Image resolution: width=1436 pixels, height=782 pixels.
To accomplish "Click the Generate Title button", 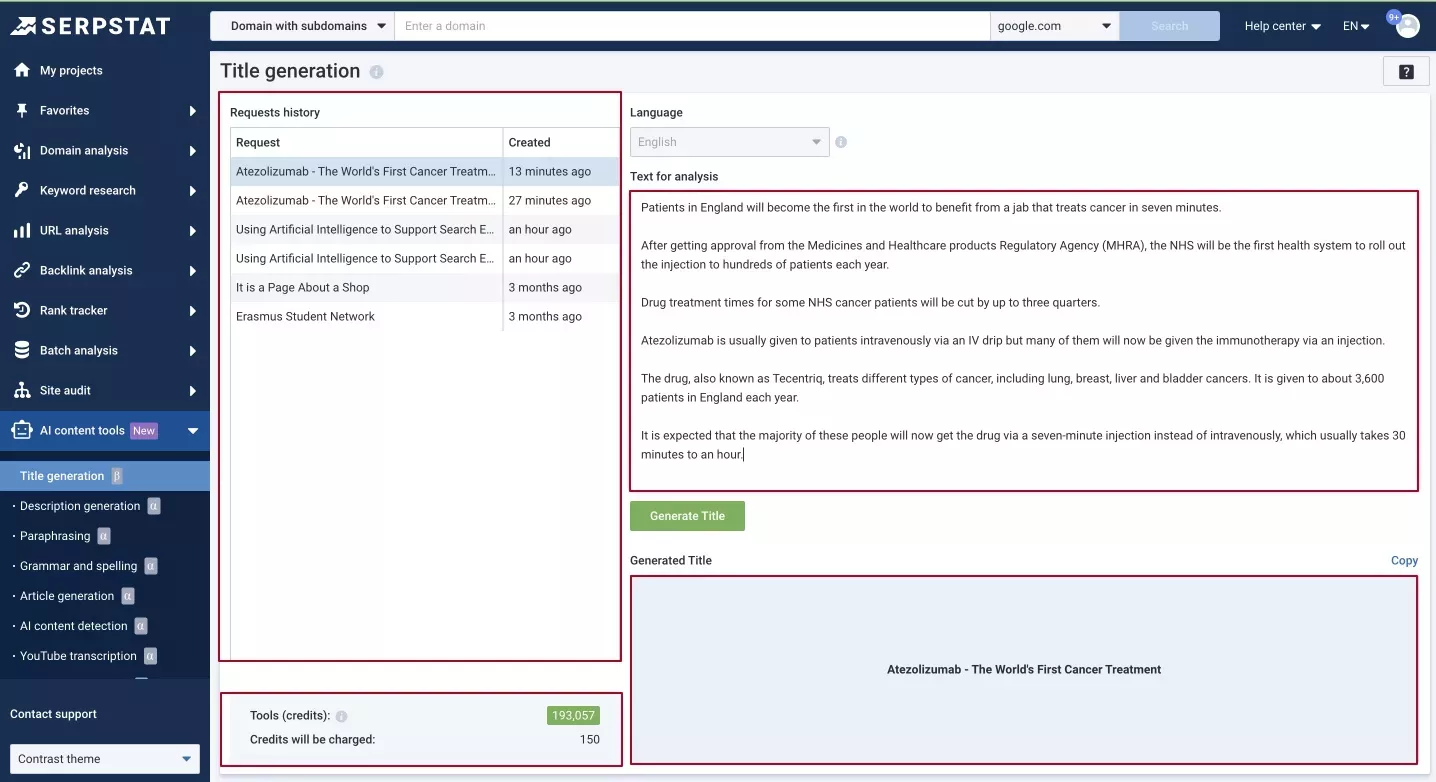I will [687, 516].
